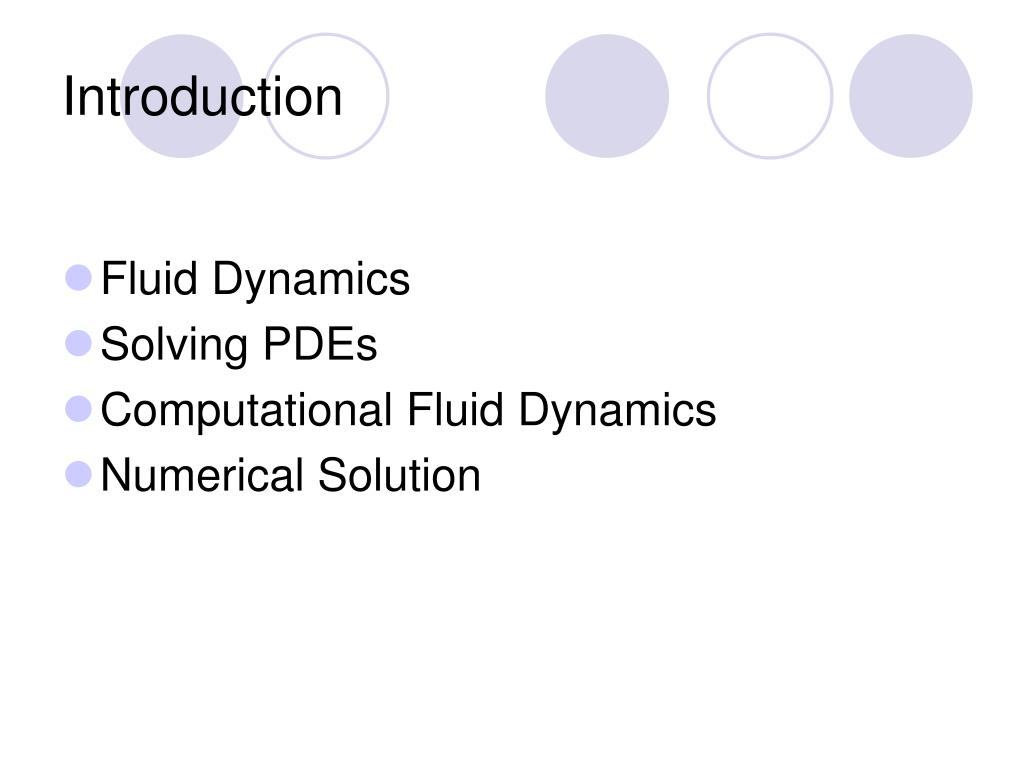Click the bullet dot beside Solving PDEs

(78, 344)
